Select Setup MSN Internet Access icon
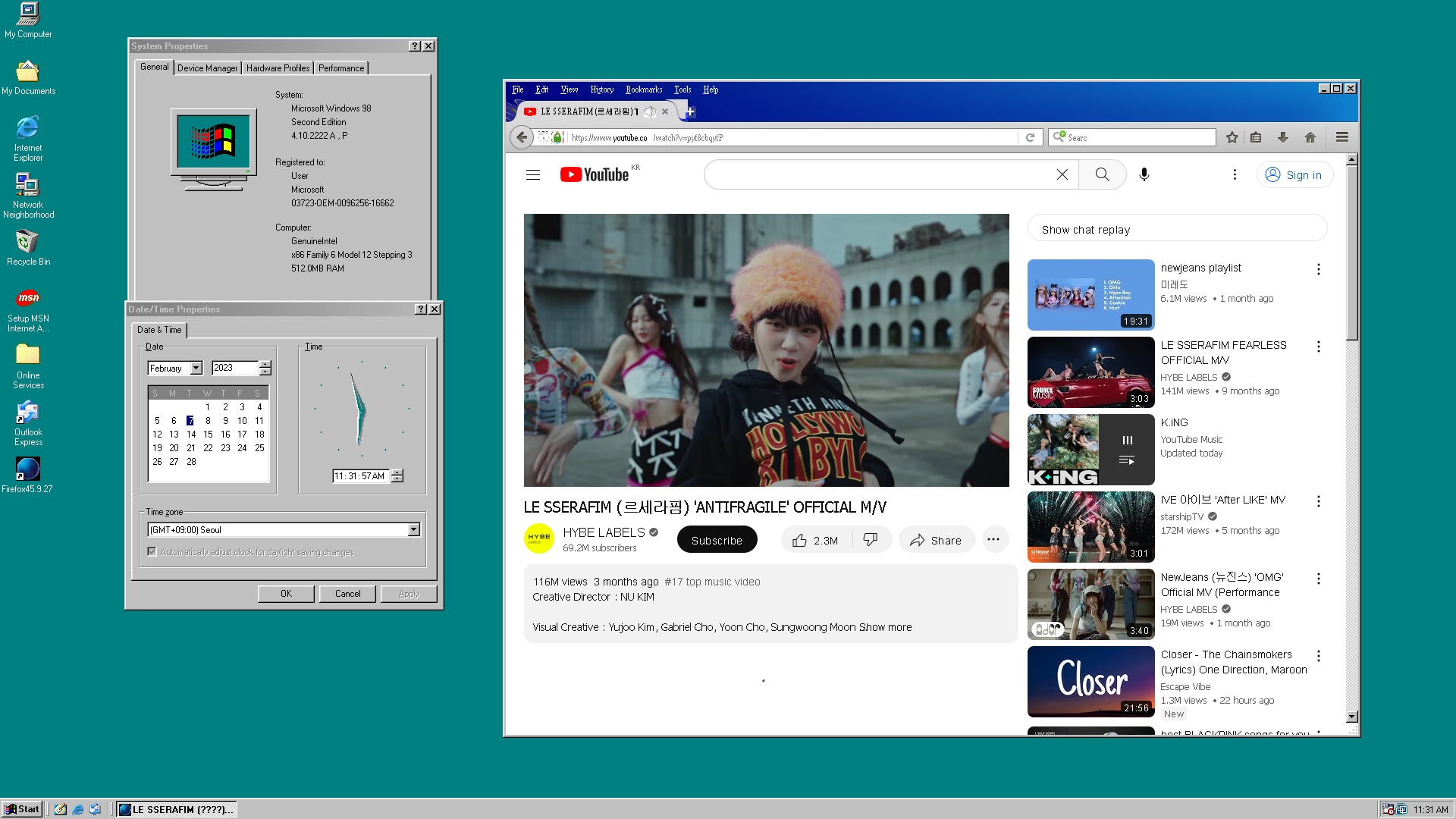The image size is (1456, 819). pos(28,310)
